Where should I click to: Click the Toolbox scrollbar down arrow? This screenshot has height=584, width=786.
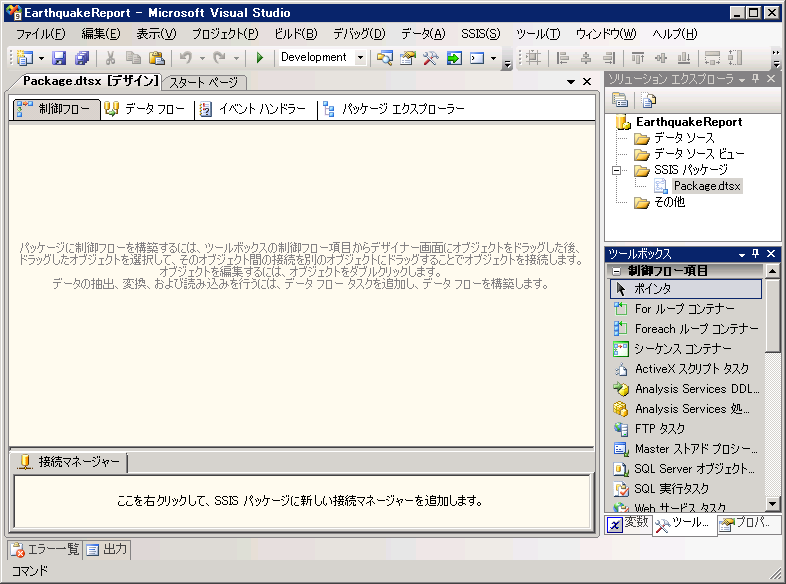(772, 503)
